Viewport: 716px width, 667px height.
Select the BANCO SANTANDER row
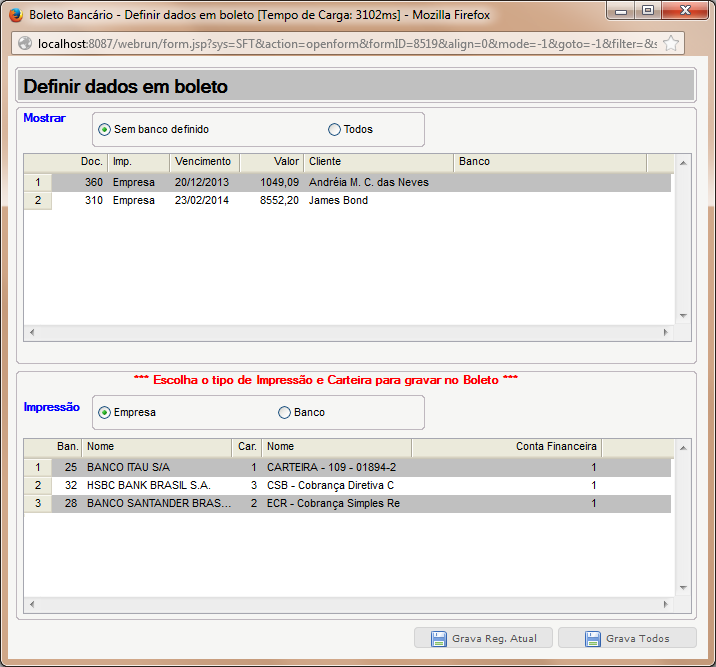click(347, 504)
